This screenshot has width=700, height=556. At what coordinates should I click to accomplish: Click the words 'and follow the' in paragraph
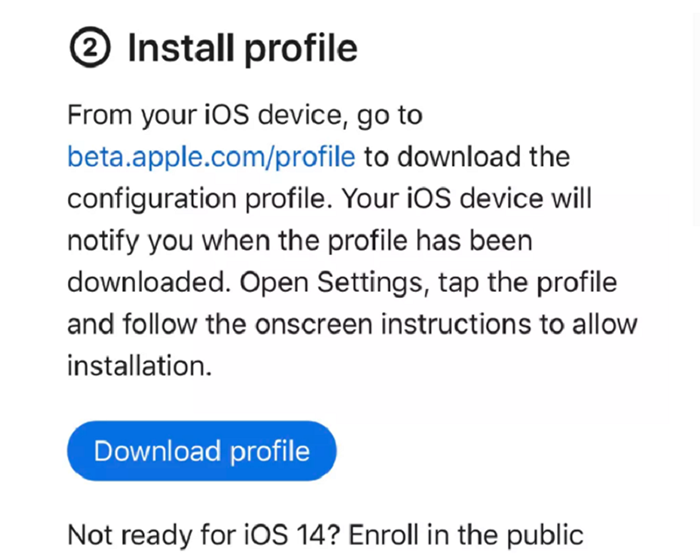[x=157, y=324]
